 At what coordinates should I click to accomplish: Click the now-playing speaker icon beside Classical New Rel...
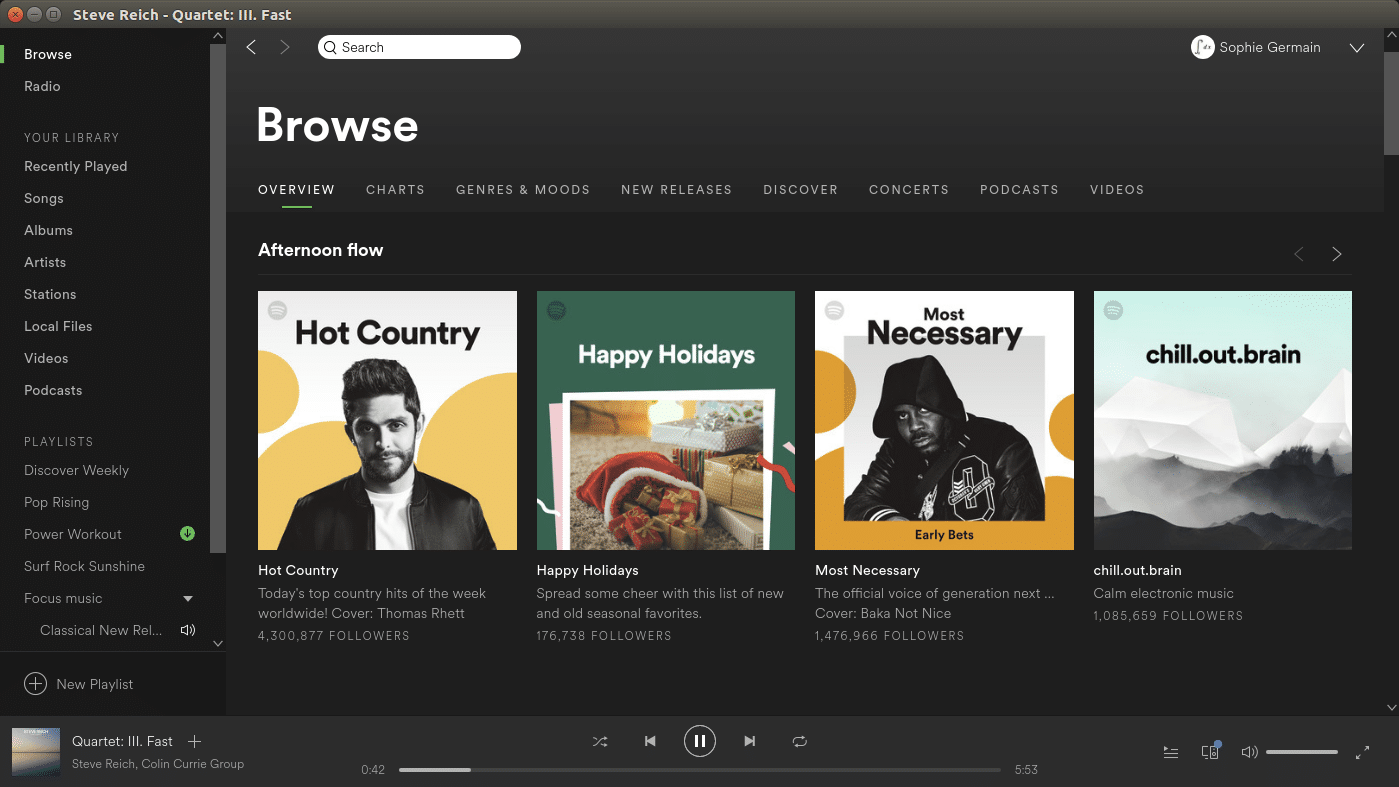point(187,630)
